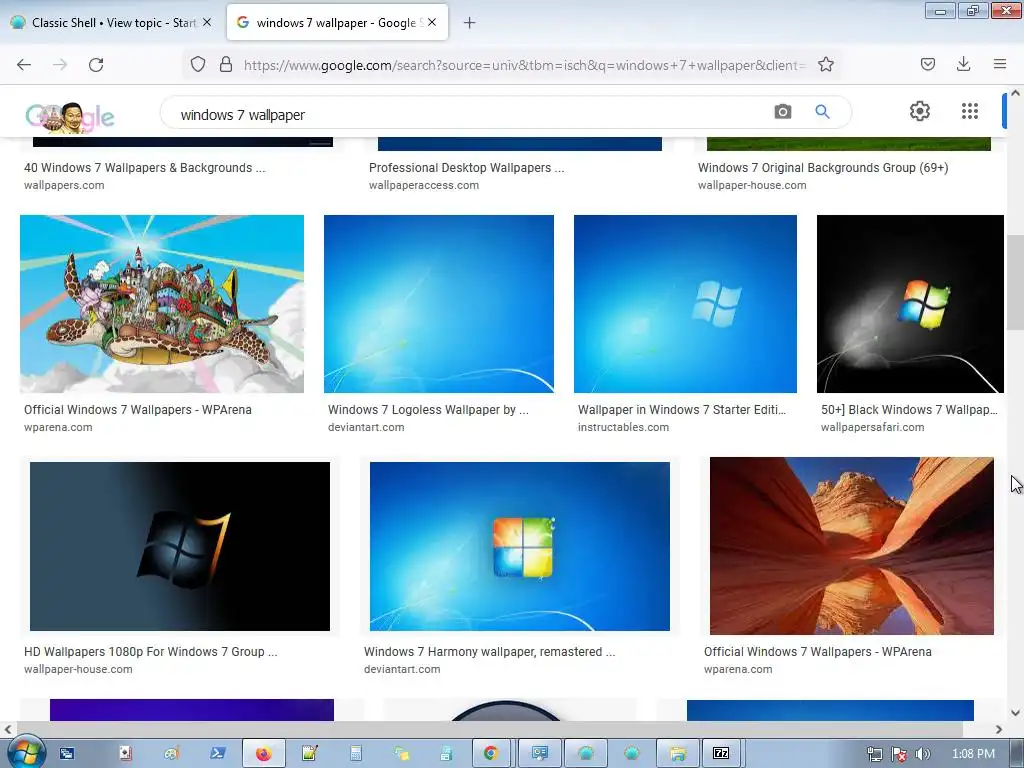
Task: Open the Firefox downloads panel
Action: [963, 64]
